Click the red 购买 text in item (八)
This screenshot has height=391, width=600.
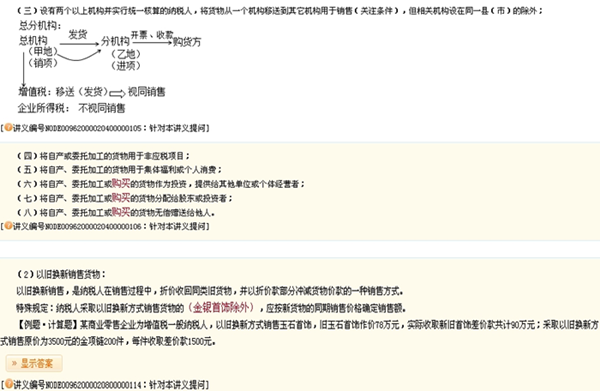pyautogui.click(x=121, y=212)
